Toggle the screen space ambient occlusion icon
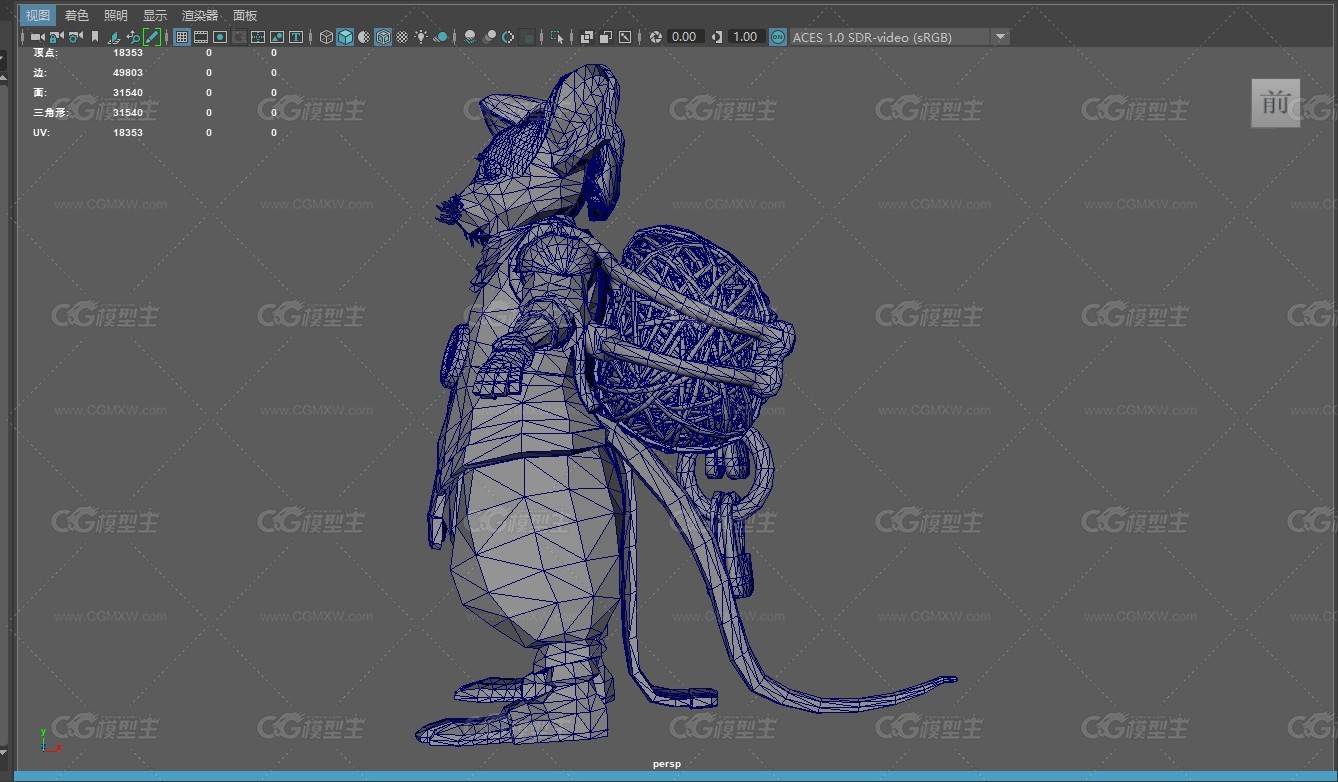Screen dimensions: 1338x782 (470, 37)
